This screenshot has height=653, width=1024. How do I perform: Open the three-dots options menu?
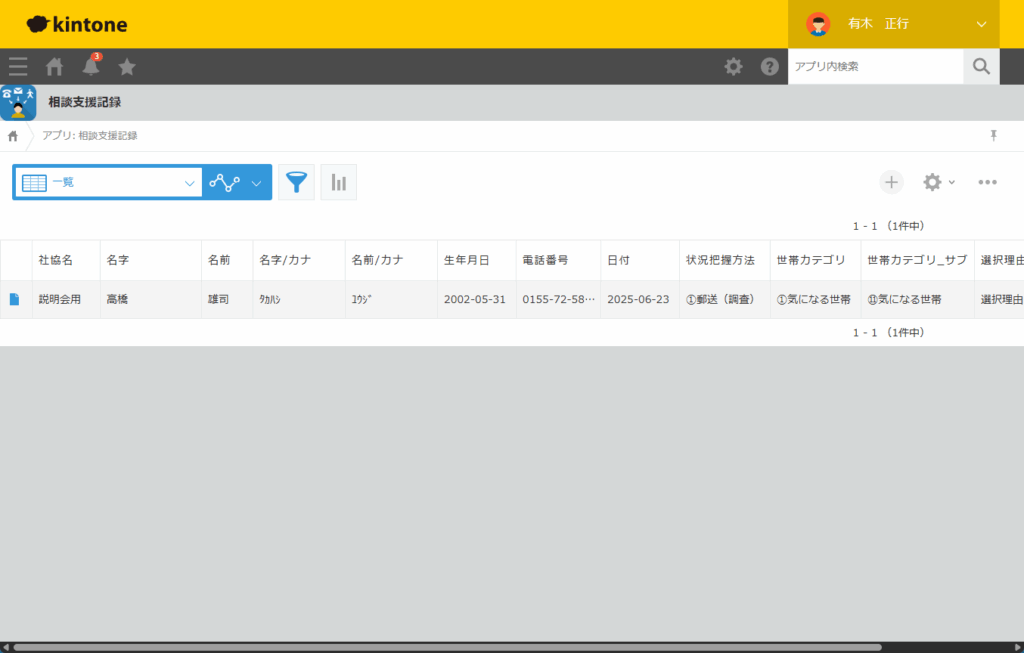pos(987,182)
